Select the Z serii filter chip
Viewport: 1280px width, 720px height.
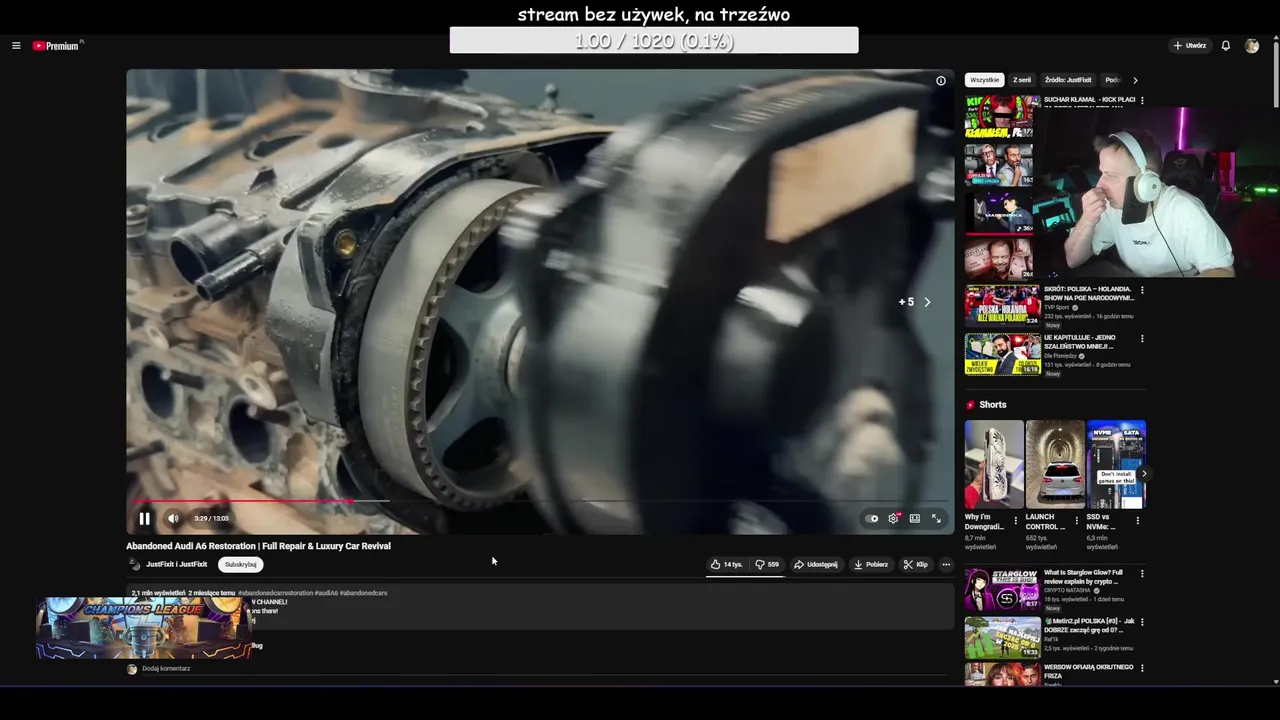click(1022, 80)
